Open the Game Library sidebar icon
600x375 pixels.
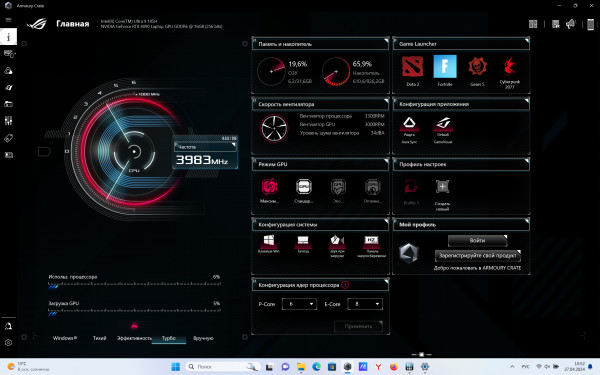coord(8,104)
